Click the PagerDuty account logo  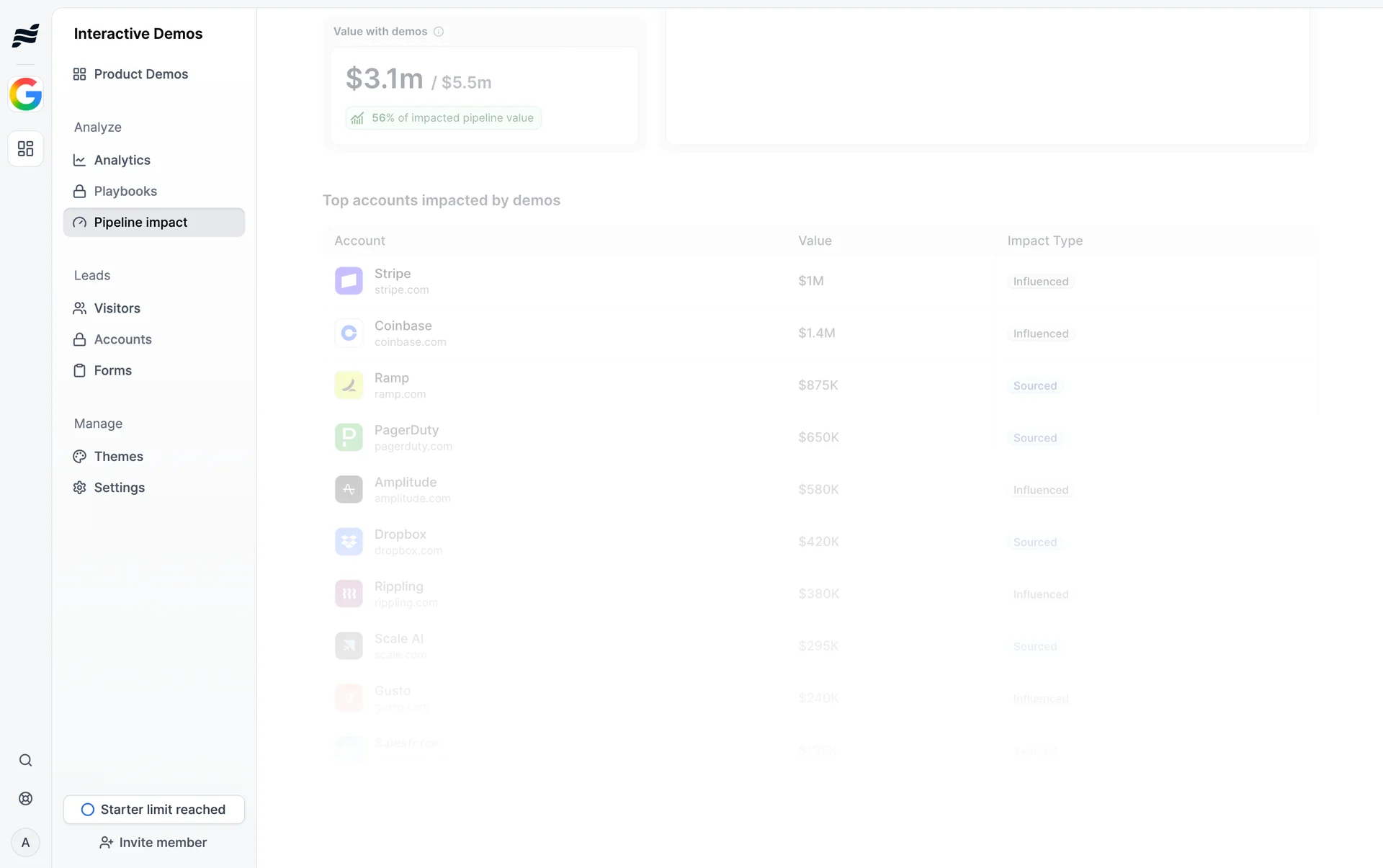[349, 437]
